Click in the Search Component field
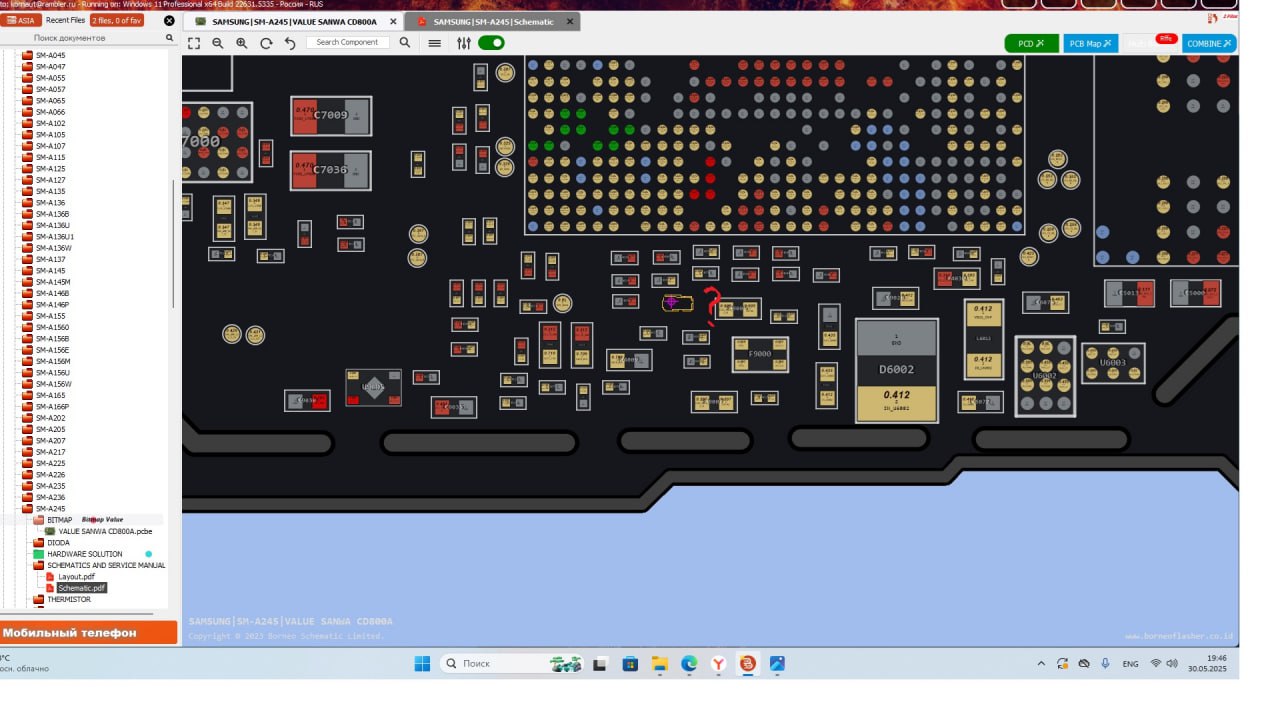 pos(348,43)
